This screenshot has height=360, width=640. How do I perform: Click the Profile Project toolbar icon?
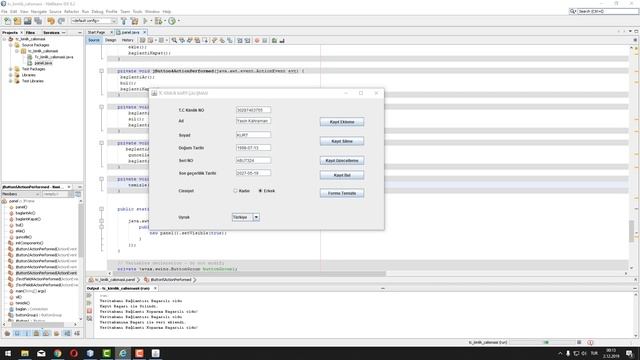[x=172, y=21]
